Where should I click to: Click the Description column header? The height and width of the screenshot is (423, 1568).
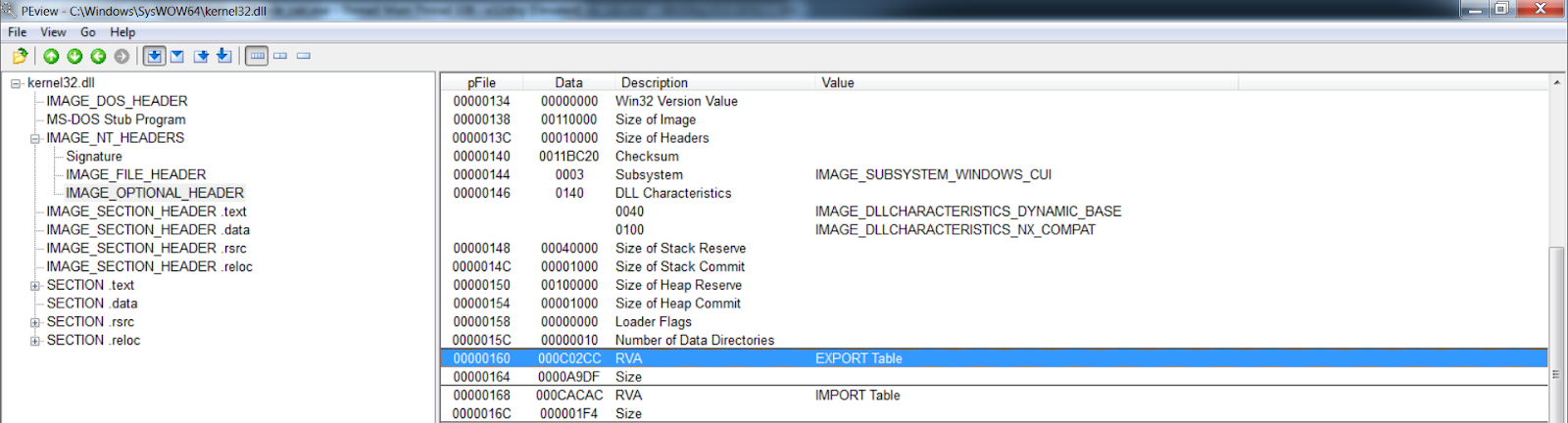(713, 83)
